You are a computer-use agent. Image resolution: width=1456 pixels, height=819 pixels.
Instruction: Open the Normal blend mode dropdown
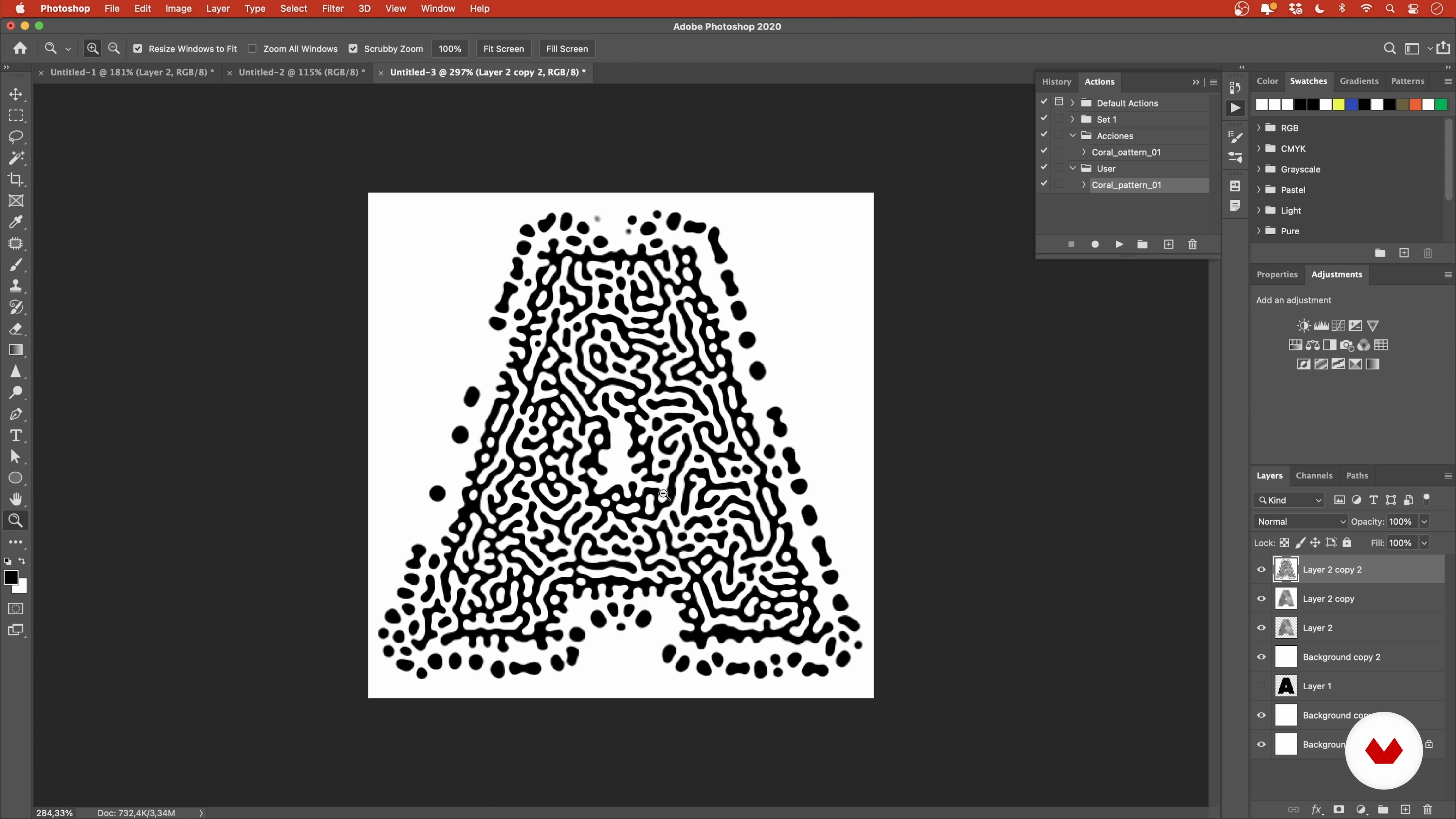click(1301, 522)
